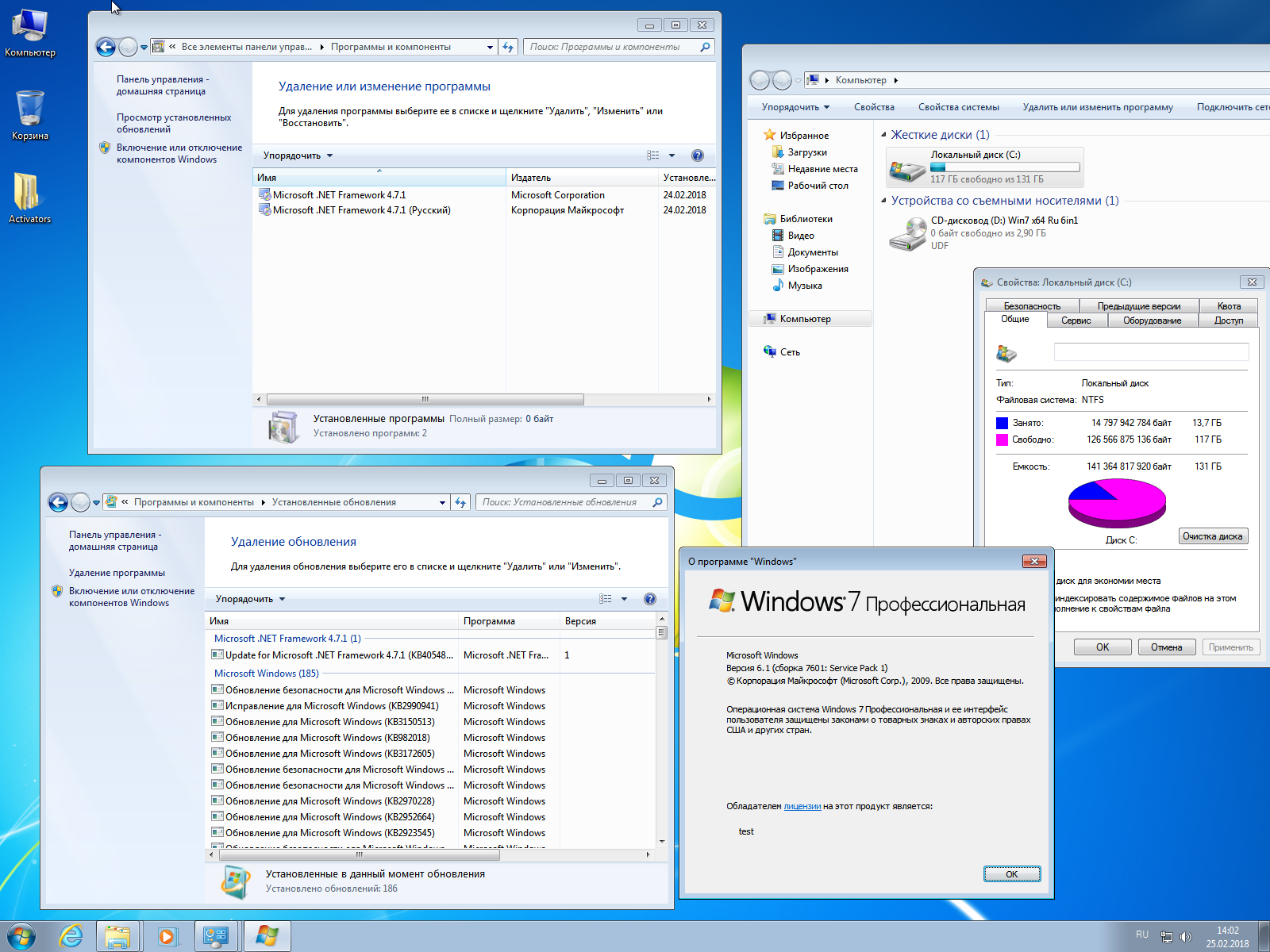The image size is (1270, 952).
Task: Click OK in About Windows dialog
Action: tap(1012, 874)
